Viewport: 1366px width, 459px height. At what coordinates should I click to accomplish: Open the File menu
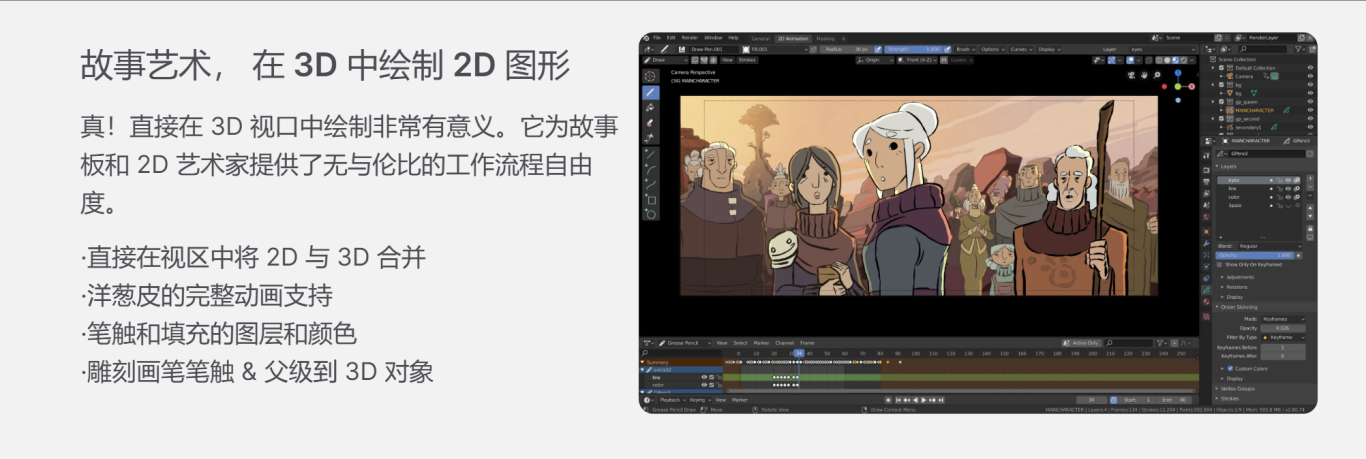pos(657,38)
